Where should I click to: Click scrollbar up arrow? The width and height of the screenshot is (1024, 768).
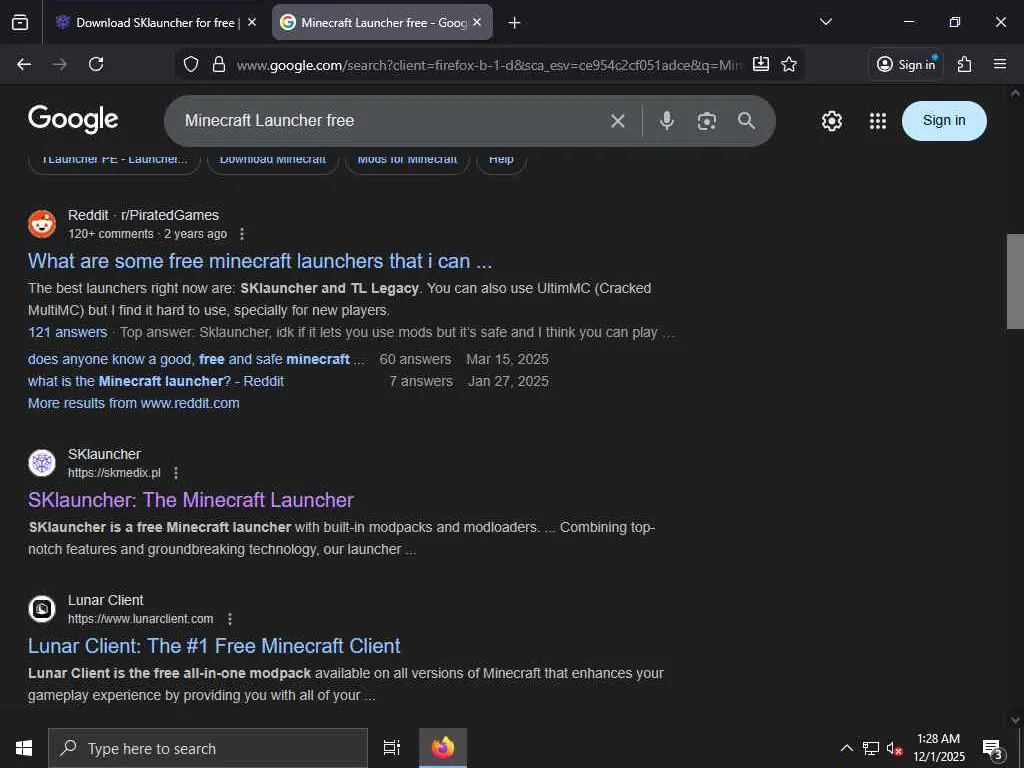[1015, 93]
